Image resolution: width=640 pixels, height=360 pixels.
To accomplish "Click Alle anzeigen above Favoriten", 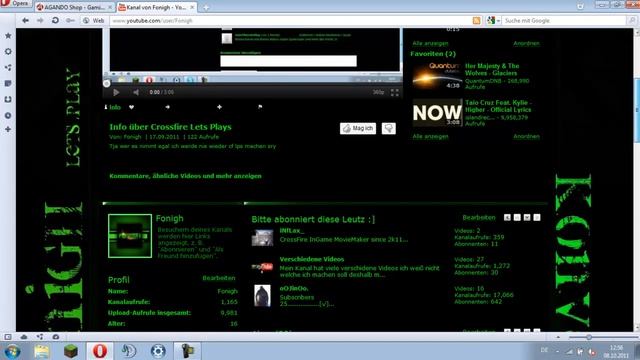I will (x=430, y=43).
